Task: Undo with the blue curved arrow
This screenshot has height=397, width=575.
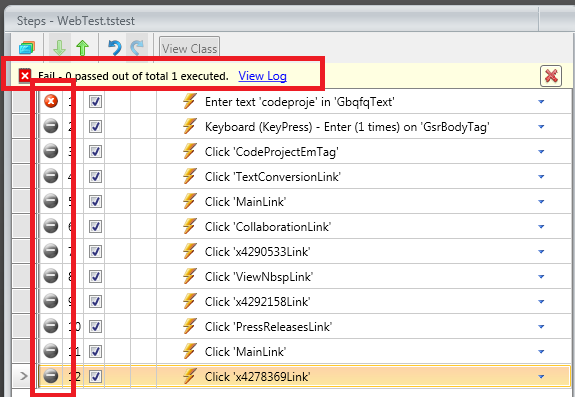Action: click(x=115, y=48)
